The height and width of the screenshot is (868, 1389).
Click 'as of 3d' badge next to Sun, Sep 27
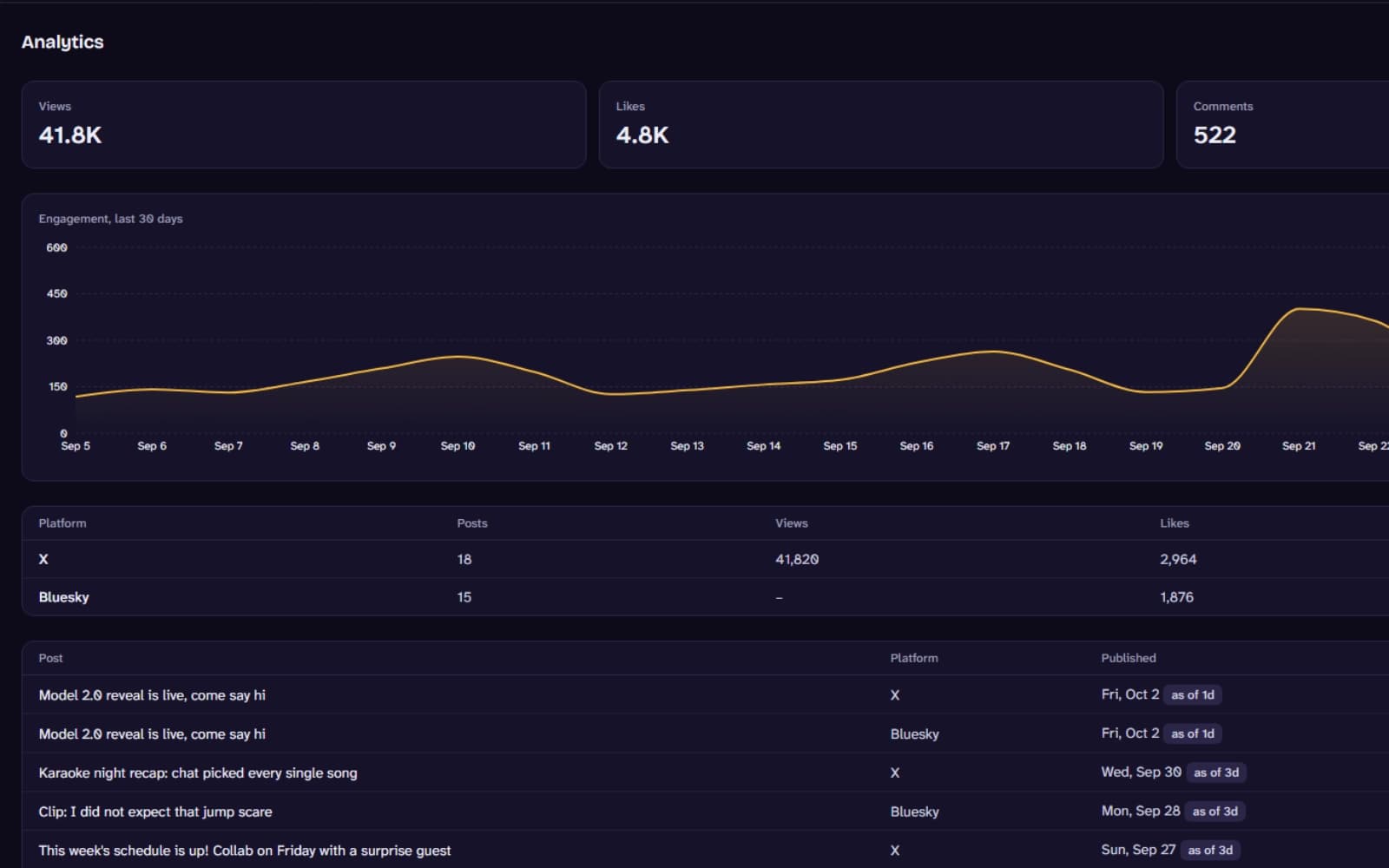click(1210, 850)
